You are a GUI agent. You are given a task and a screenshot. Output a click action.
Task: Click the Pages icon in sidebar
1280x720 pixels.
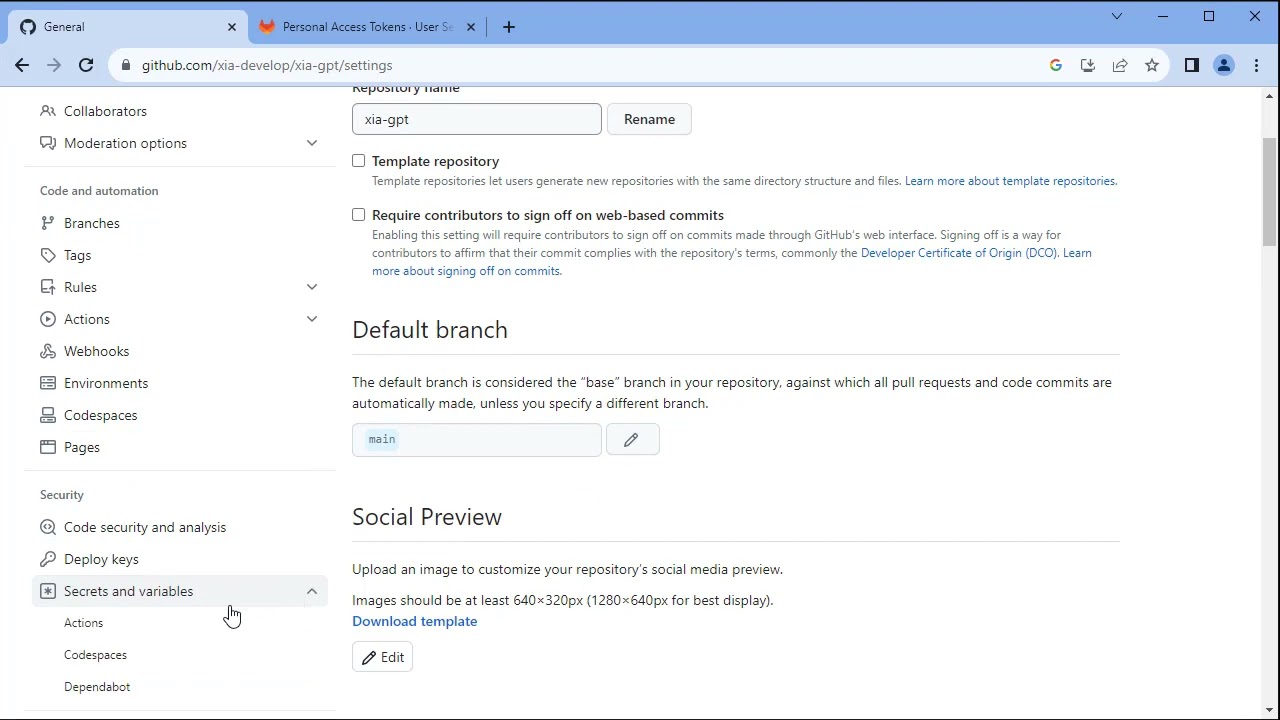(x=48, y=447)
